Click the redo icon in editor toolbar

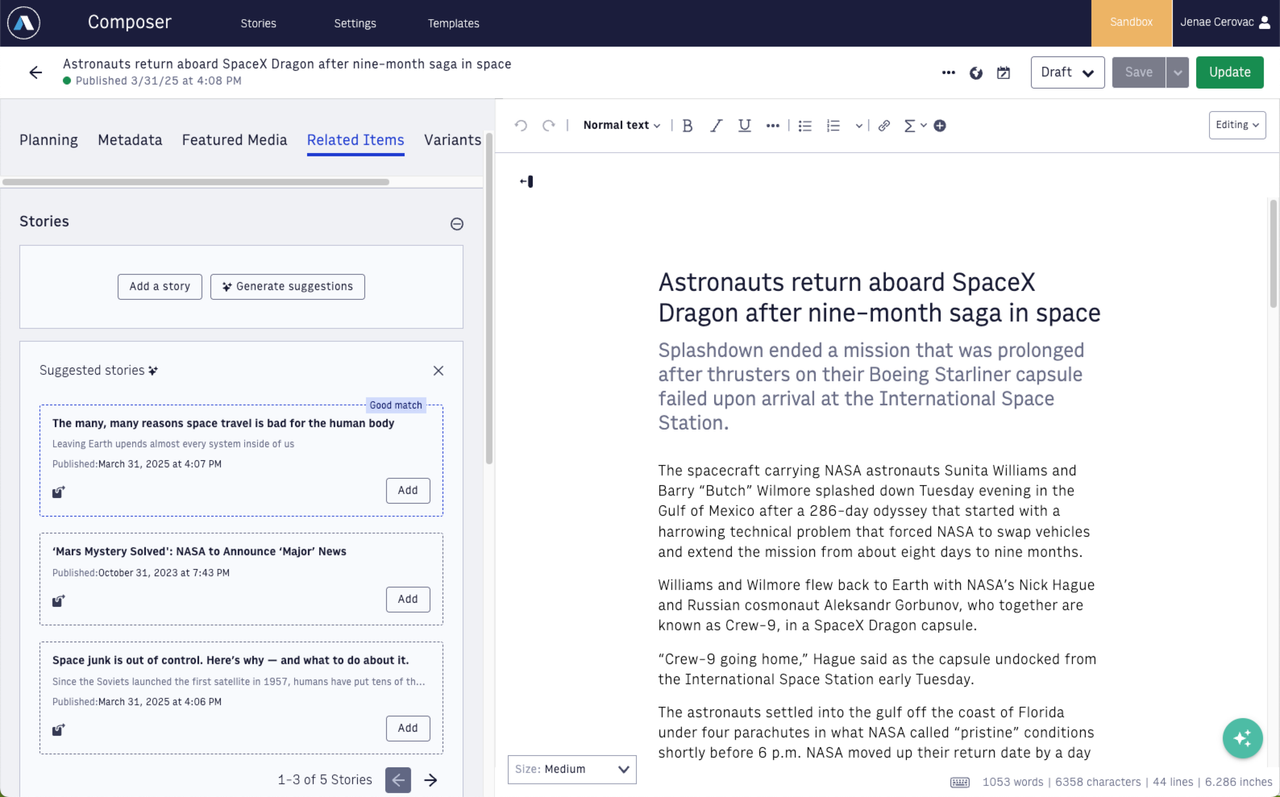click(549, 125)
